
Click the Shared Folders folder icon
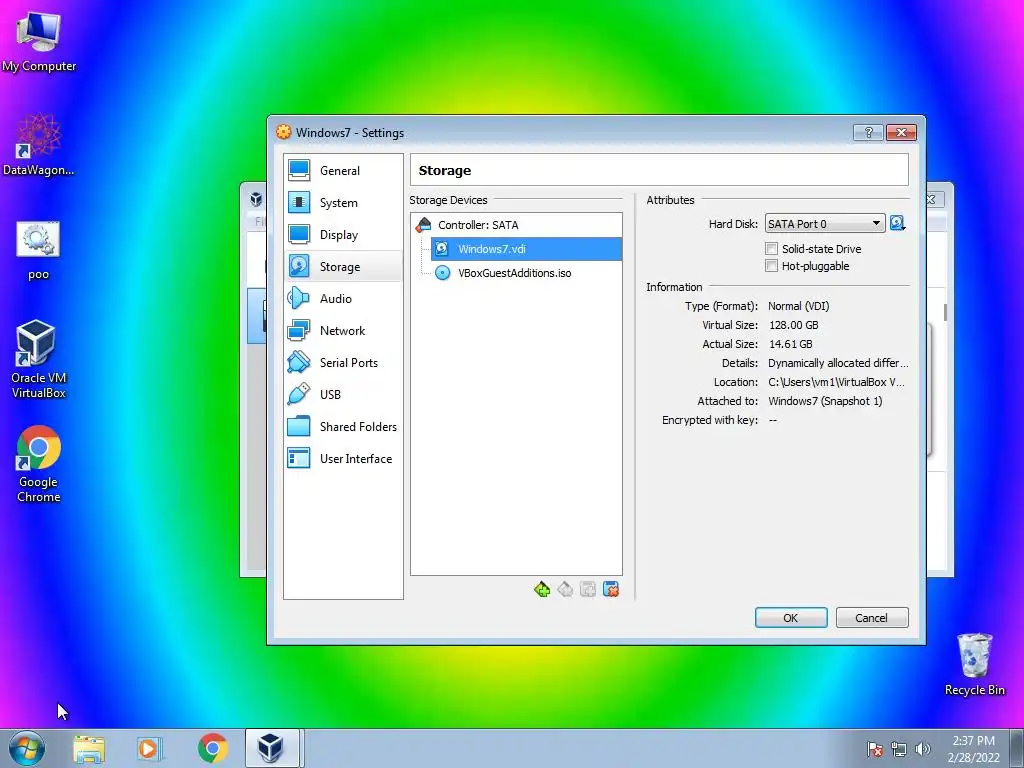tap(299, 426)
